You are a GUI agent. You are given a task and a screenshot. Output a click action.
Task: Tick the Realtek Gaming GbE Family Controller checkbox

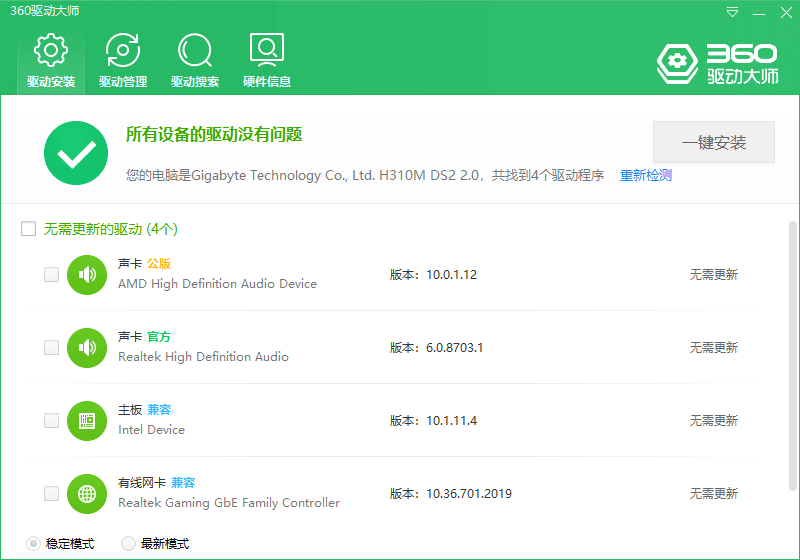point(52,493)
